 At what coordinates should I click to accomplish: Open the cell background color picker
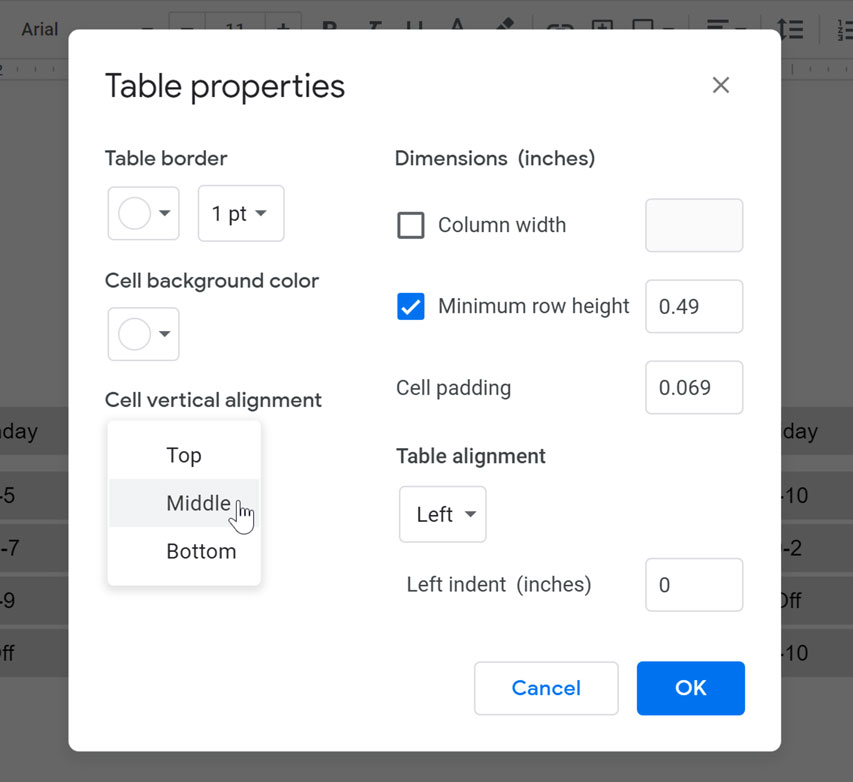[x=143, y=334]
